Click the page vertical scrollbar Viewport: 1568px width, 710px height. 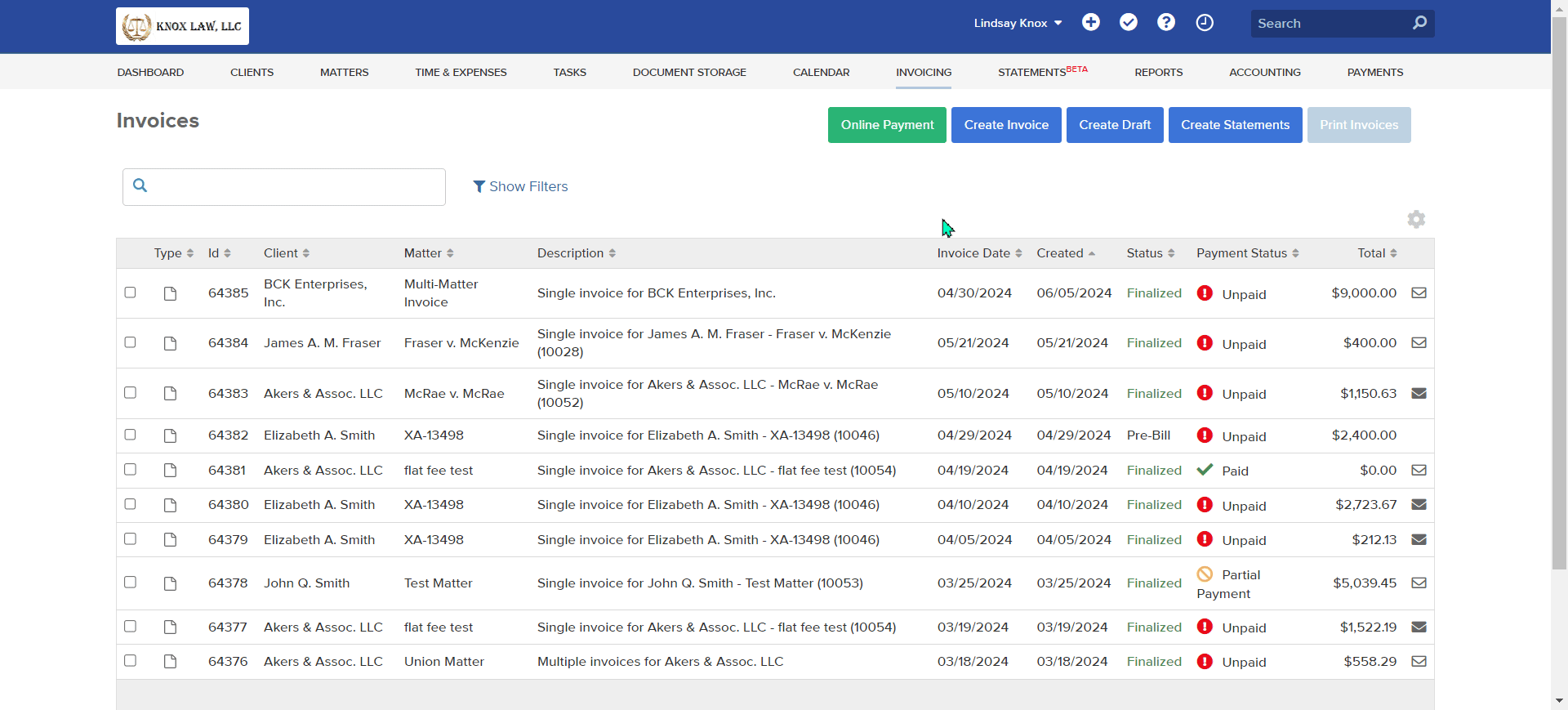tap(1559, 292)
